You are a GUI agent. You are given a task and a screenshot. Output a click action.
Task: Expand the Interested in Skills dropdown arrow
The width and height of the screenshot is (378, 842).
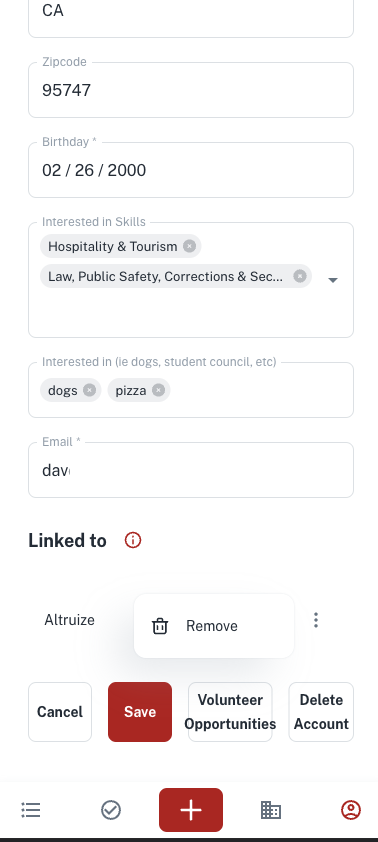(x=333, y=280)
